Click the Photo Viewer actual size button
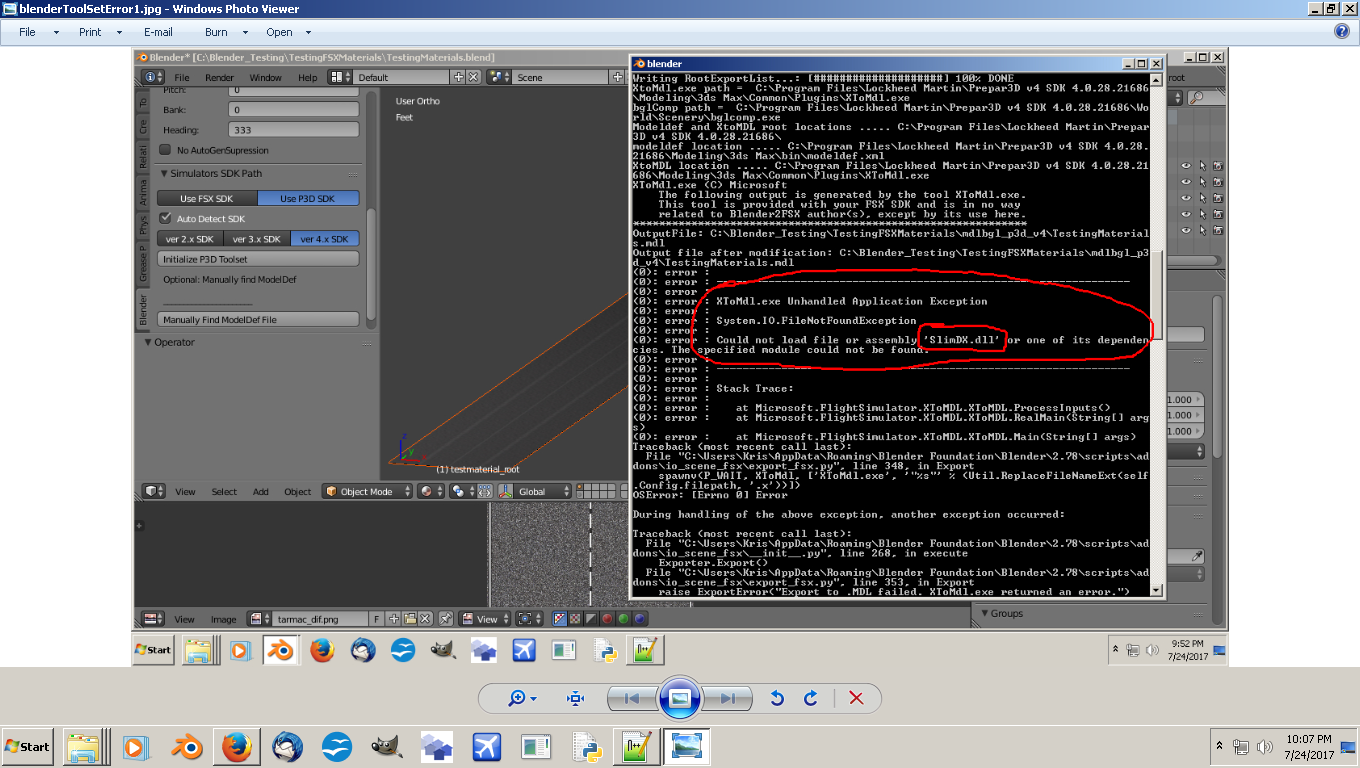This screenshot has height=768, width=1360. click(x=575, y=698)
